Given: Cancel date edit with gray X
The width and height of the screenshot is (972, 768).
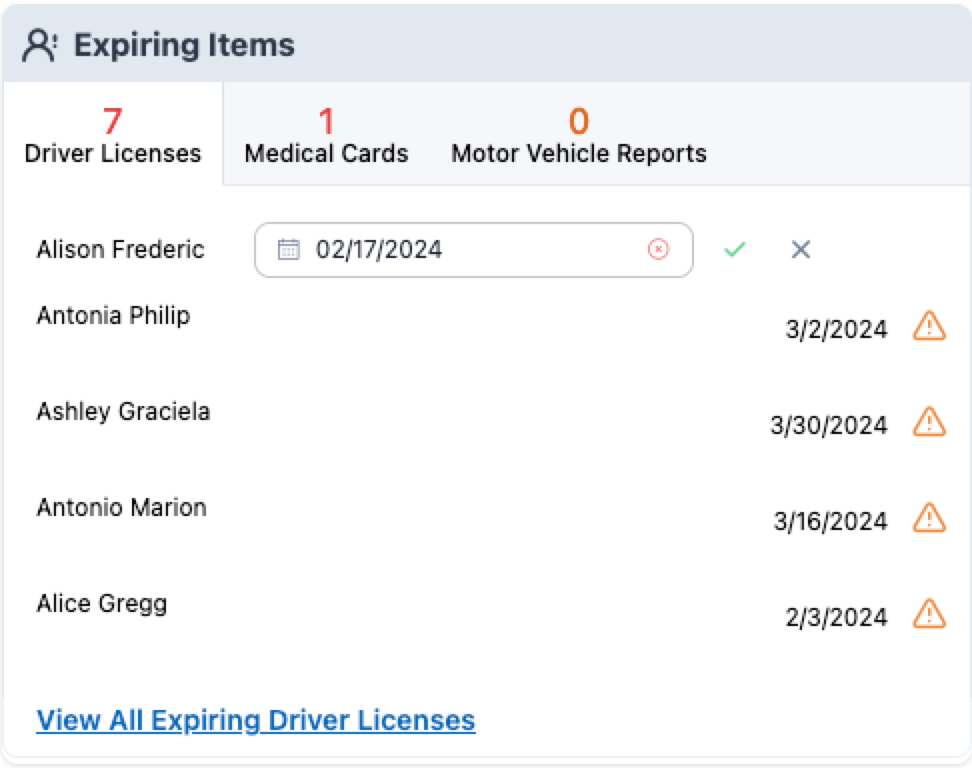Looking at the screenshot, I should click(800, 250).
